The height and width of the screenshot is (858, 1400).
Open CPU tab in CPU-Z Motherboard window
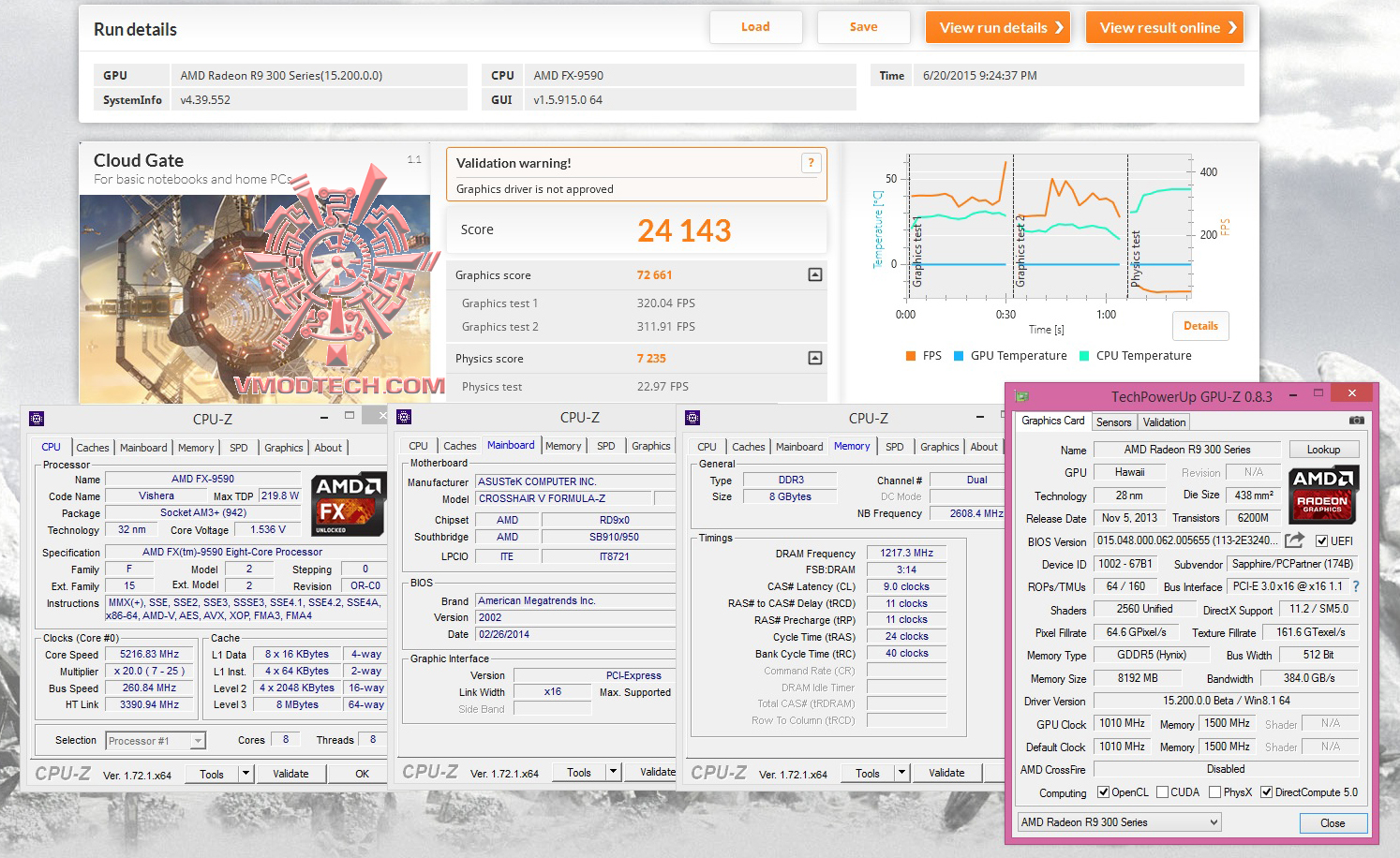pos(419,446)
